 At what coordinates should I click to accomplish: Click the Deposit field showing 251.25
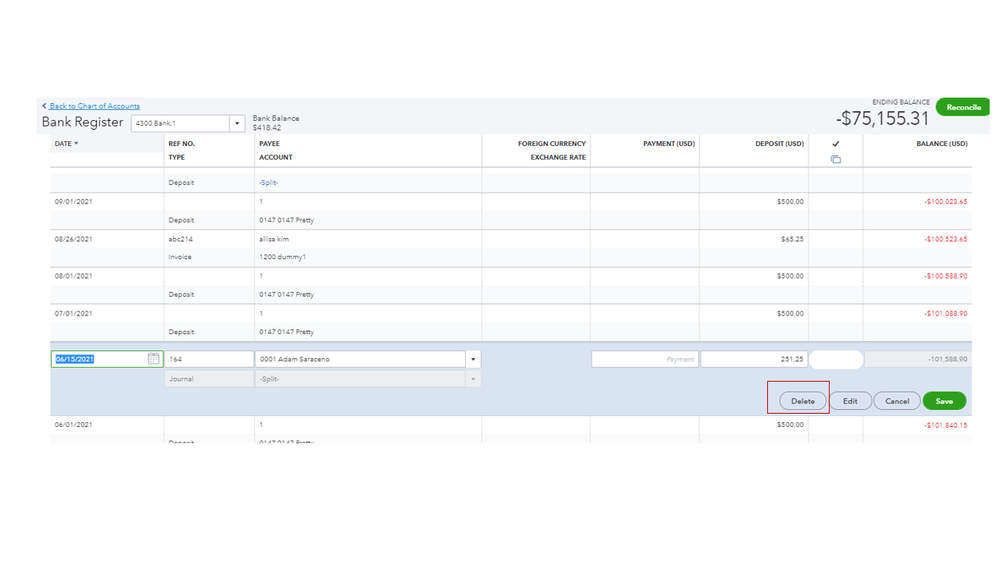coord(753,359)
